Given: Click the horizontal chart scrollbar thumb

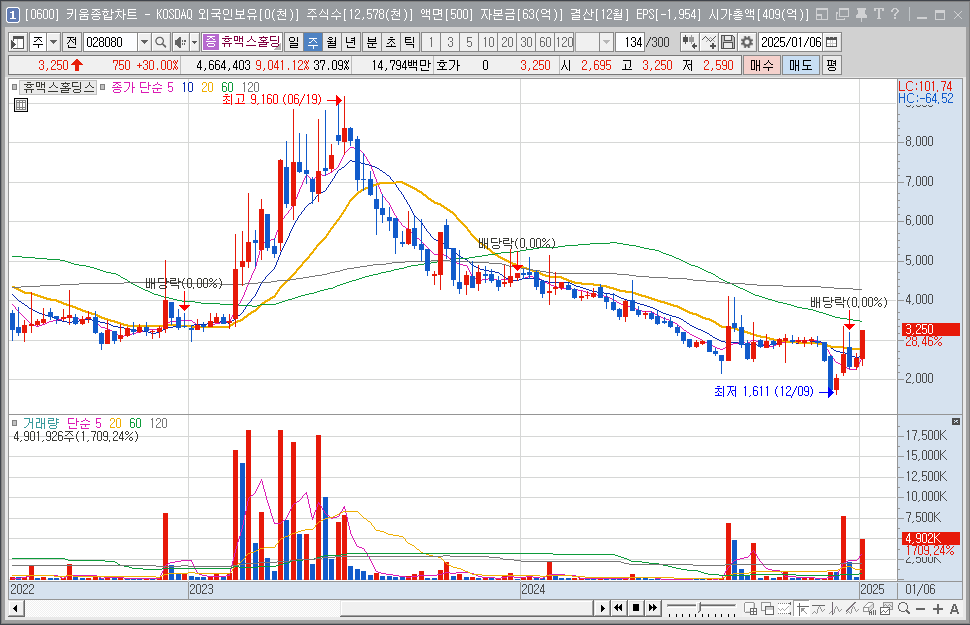Looking at the screenshot, I should coord(465,608).
